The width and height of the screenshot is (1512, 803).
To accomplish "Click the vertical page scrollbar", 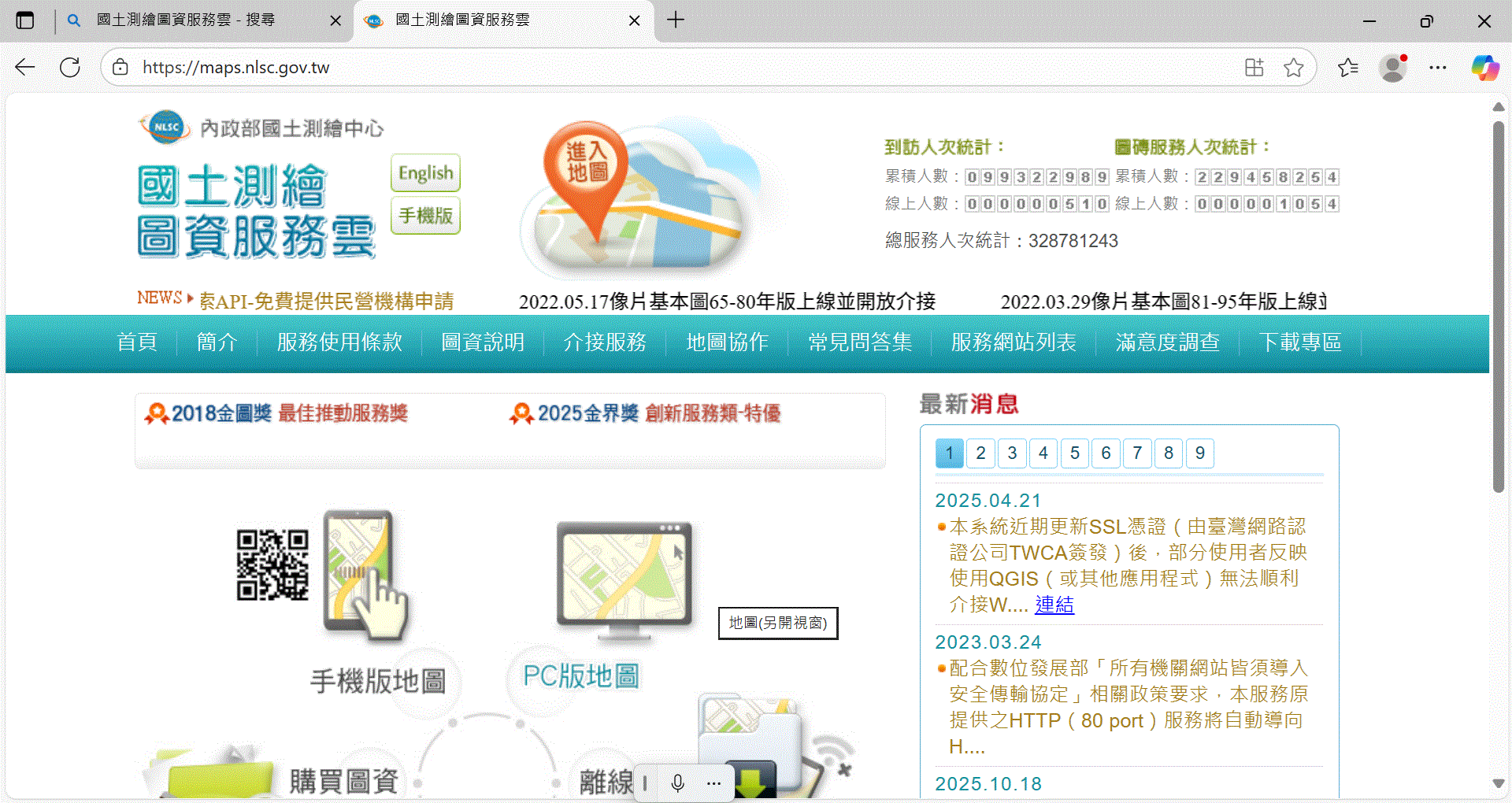I will [x=1499, y=307].
